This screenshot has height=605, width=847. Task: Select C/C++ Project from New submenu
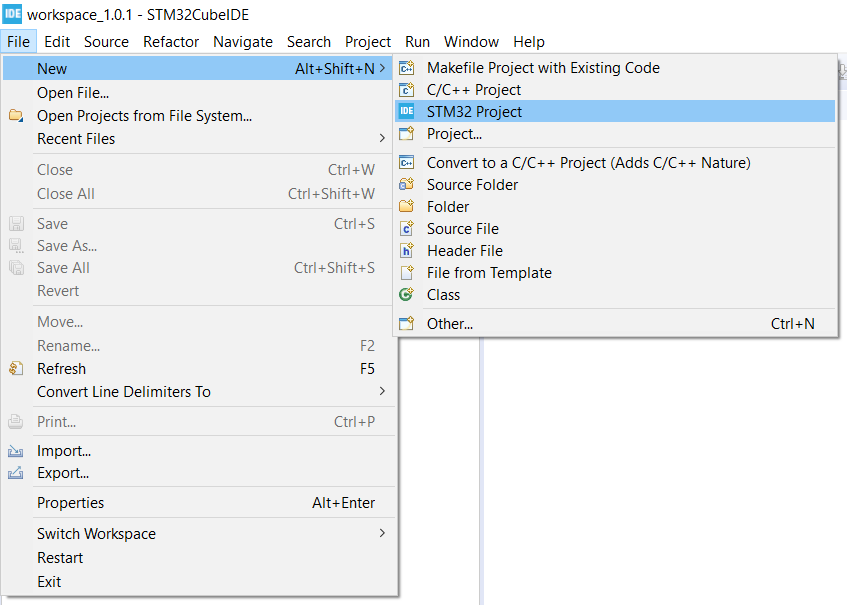click(x=615, y=90)
